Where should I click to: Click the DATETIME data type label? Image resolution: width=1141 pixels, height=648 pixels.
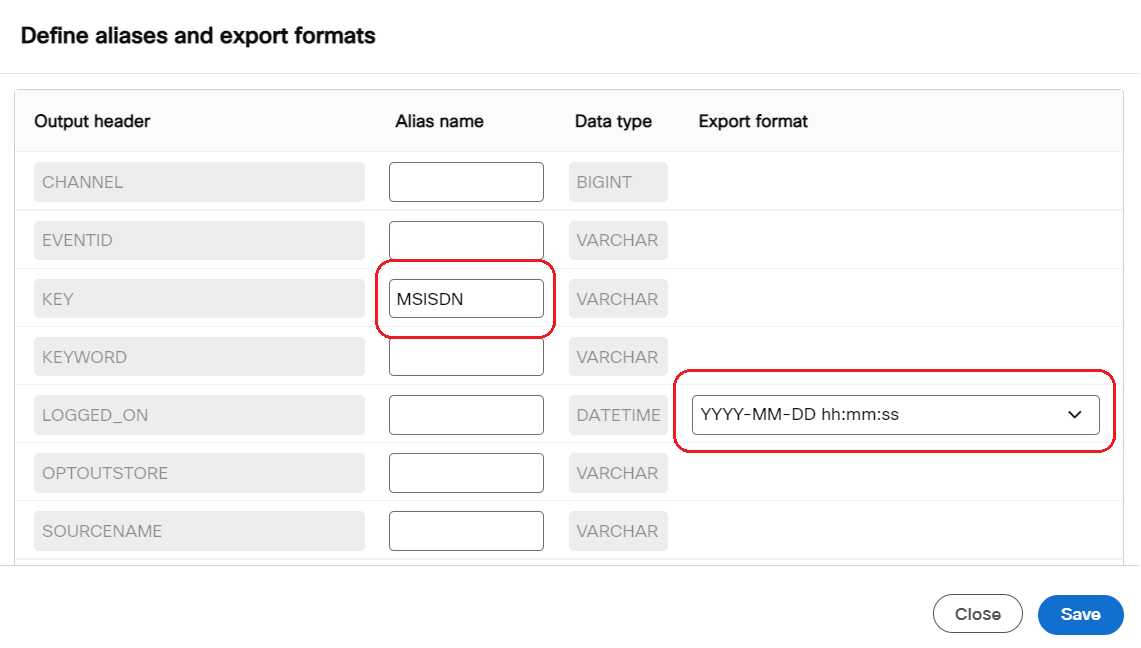[618, 414]
